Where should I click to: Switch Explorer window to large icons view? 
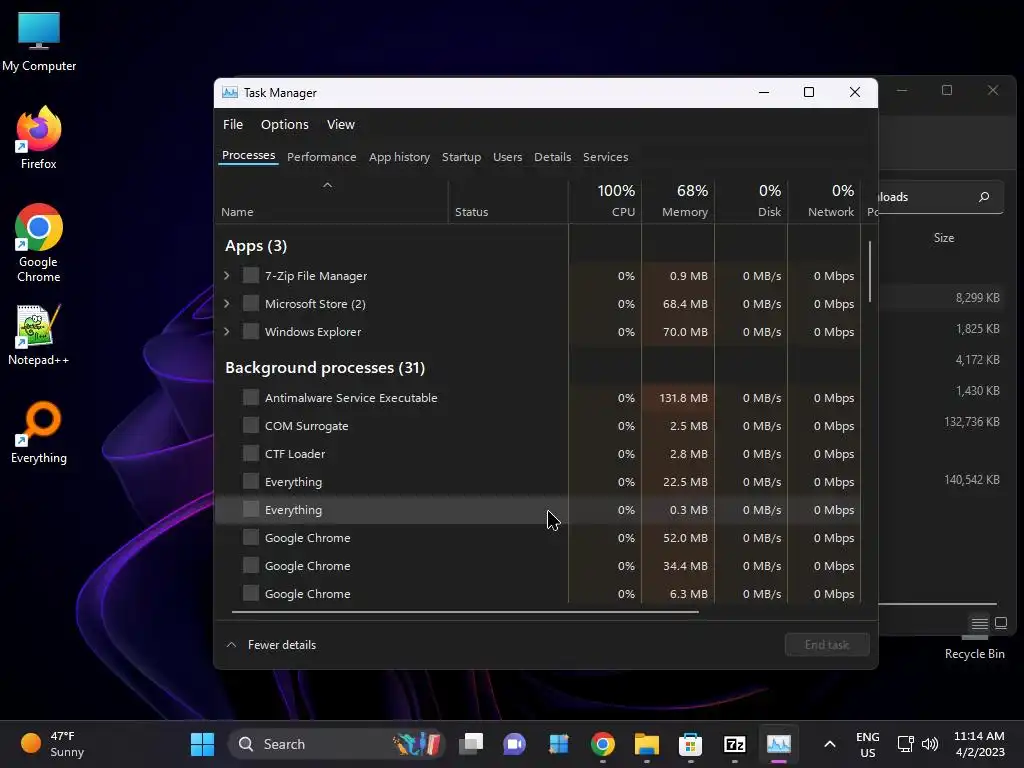click(x=1001, y=623)
